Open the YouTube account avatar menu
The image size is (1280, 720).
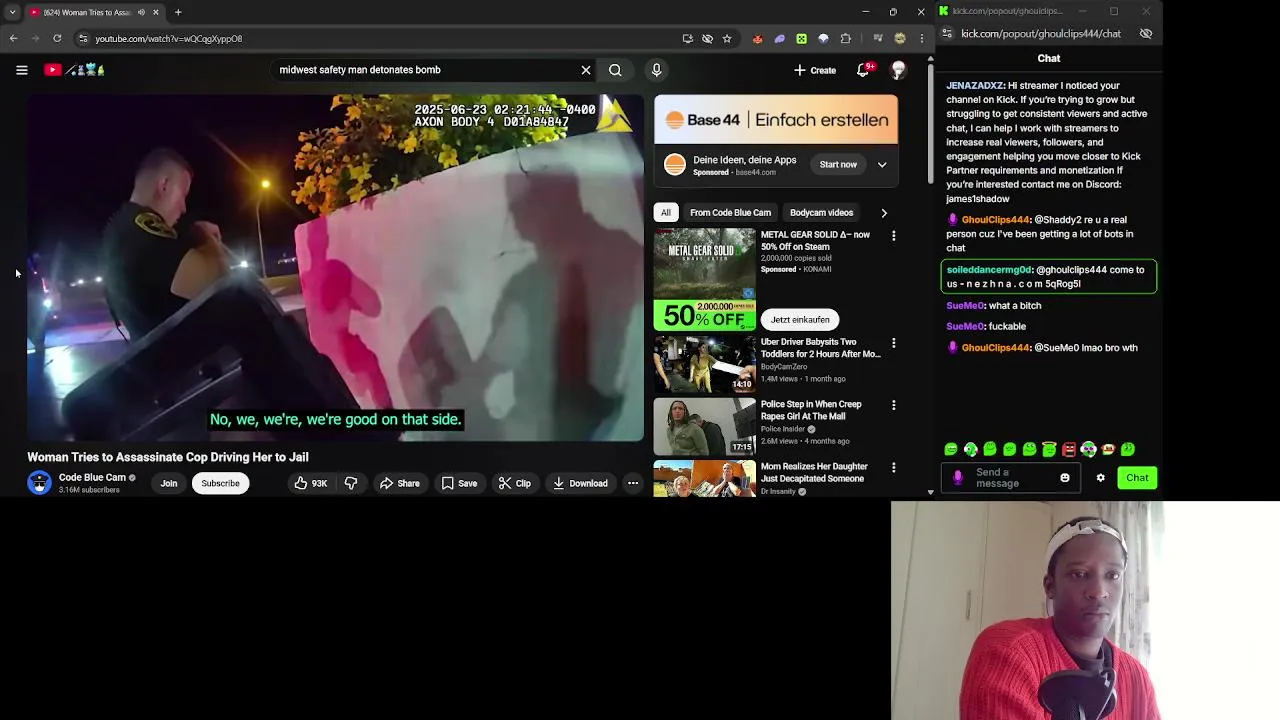pyautogui.click(x=898, y=70)
